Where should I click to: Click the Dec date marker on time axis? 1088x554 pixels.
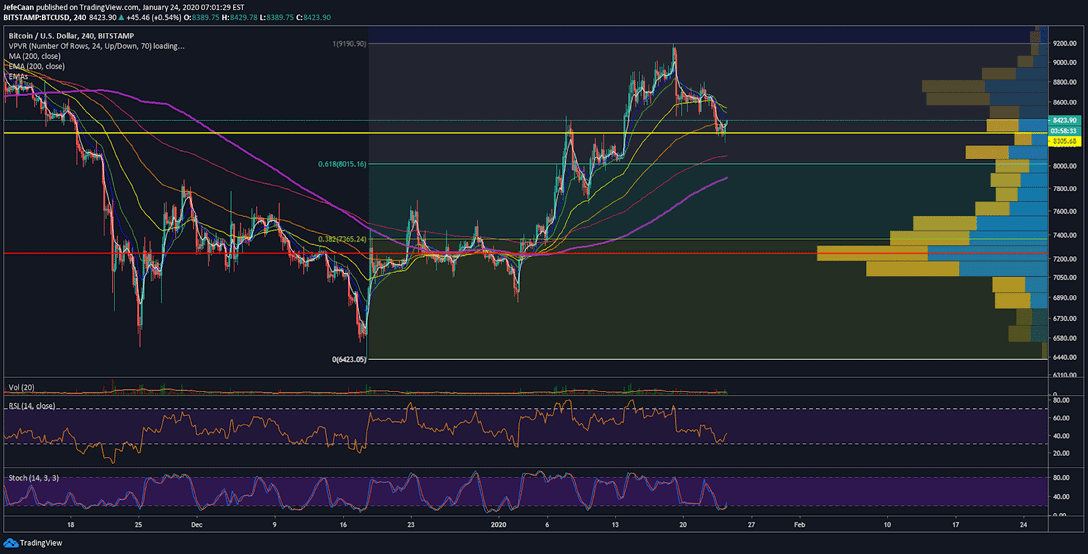tap(197, 525)
